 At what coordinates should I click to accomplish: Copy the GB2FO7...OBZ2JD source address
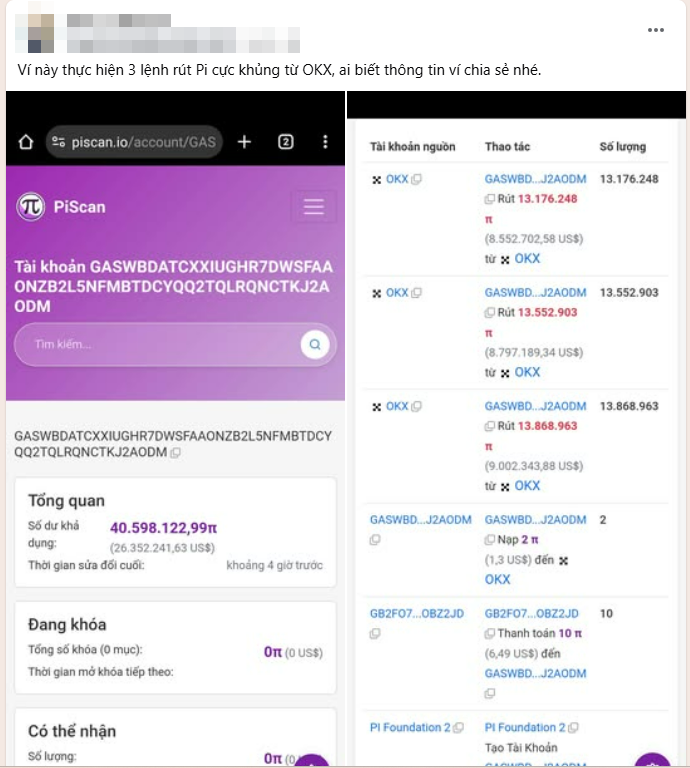[x=375, y=633]
